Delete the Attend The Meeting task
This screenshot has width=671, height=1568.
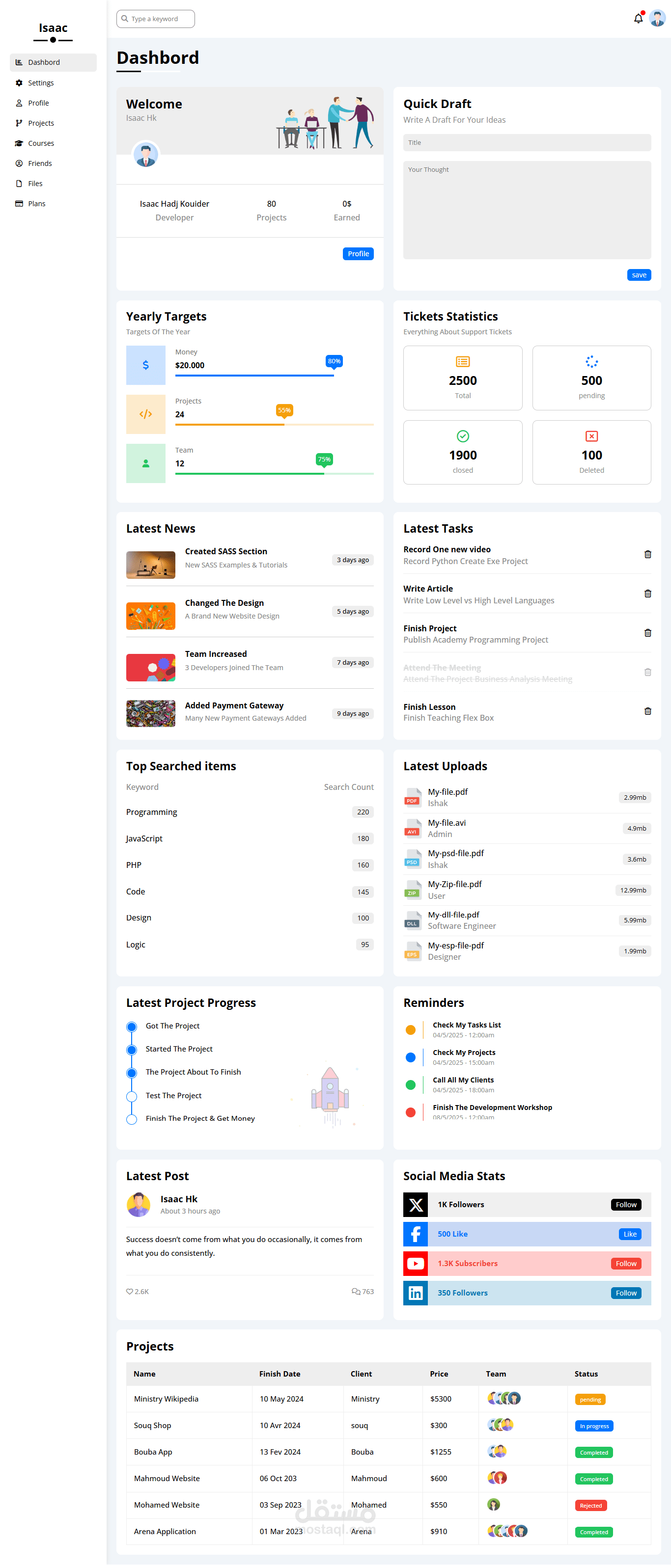click(x=647, y=672)
